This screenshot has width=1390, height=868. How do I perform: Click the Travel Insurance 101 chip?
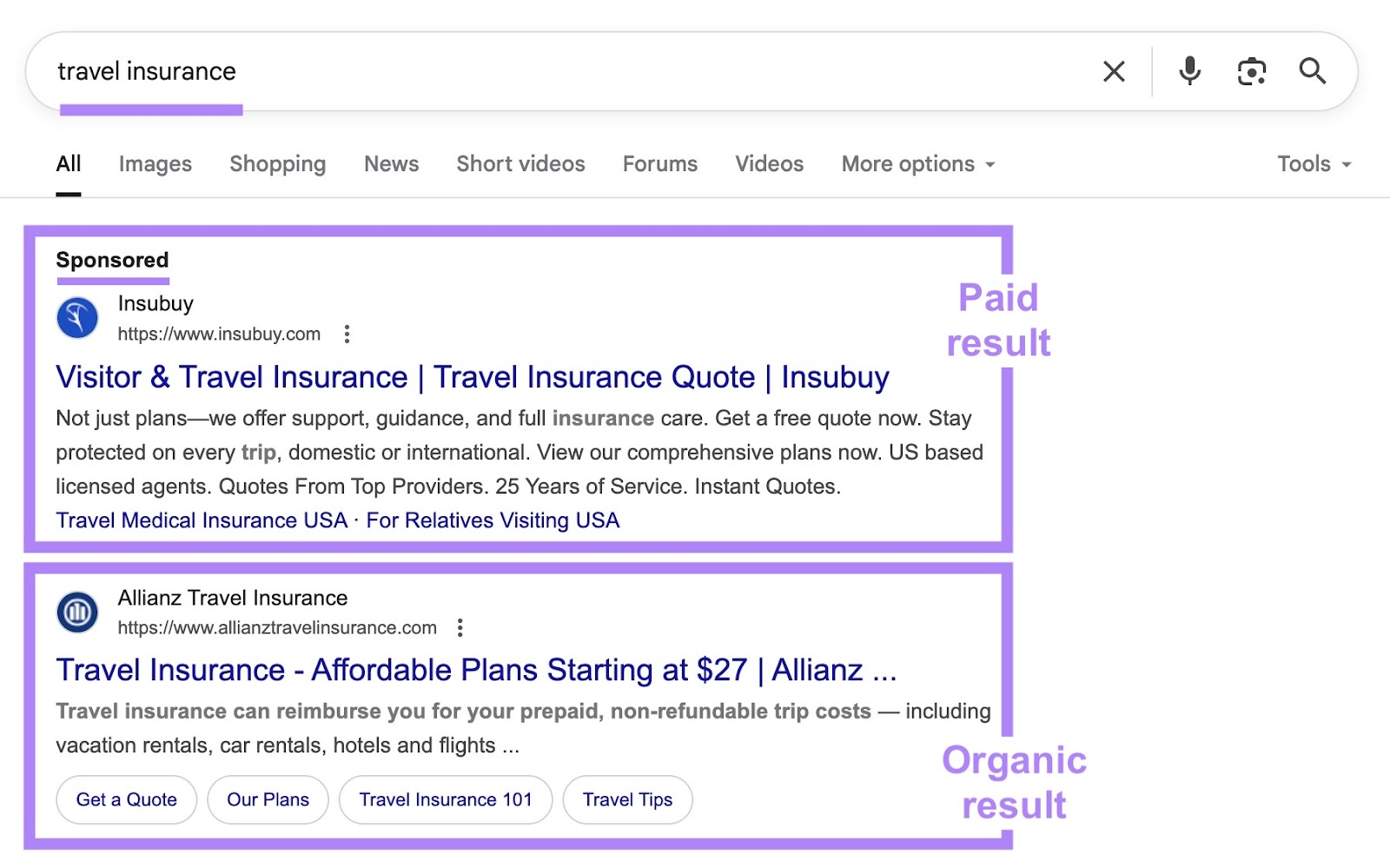click(x=446, y=799)
